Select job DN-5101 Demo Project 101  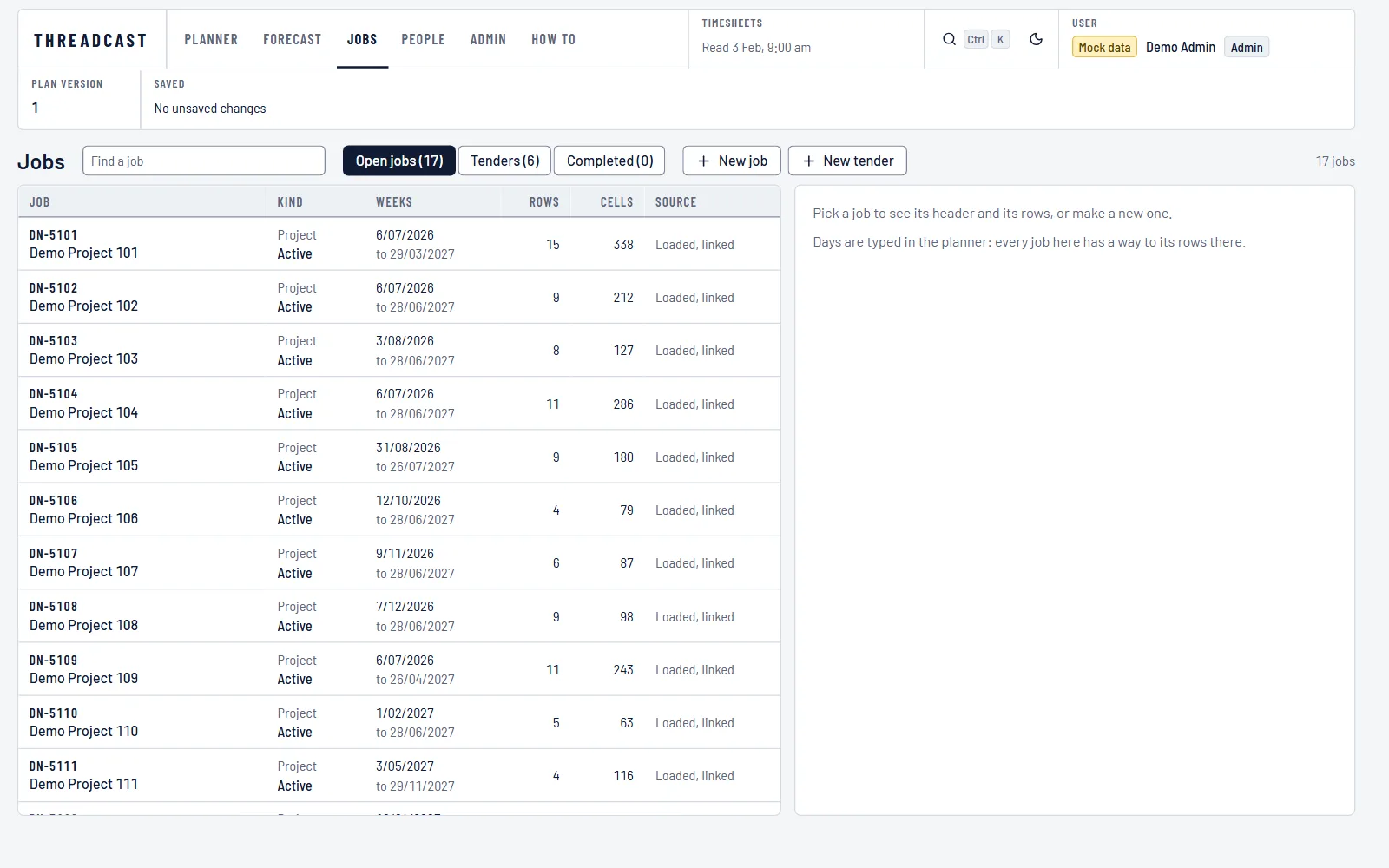click(399, 244)
